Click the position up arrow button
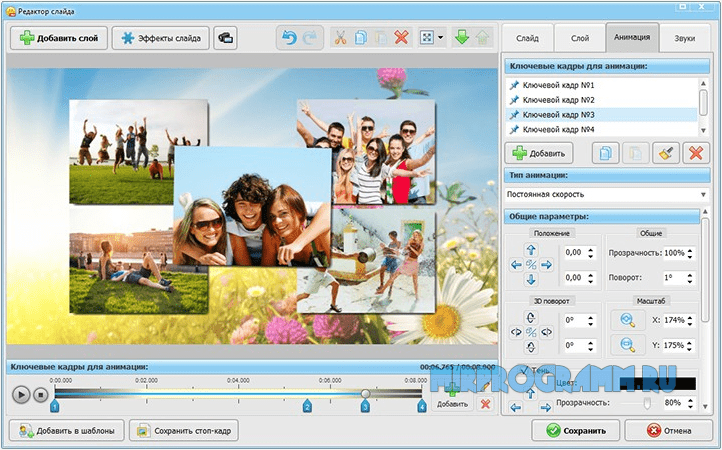Screen dimensions: 722x450 coord(531,250)
